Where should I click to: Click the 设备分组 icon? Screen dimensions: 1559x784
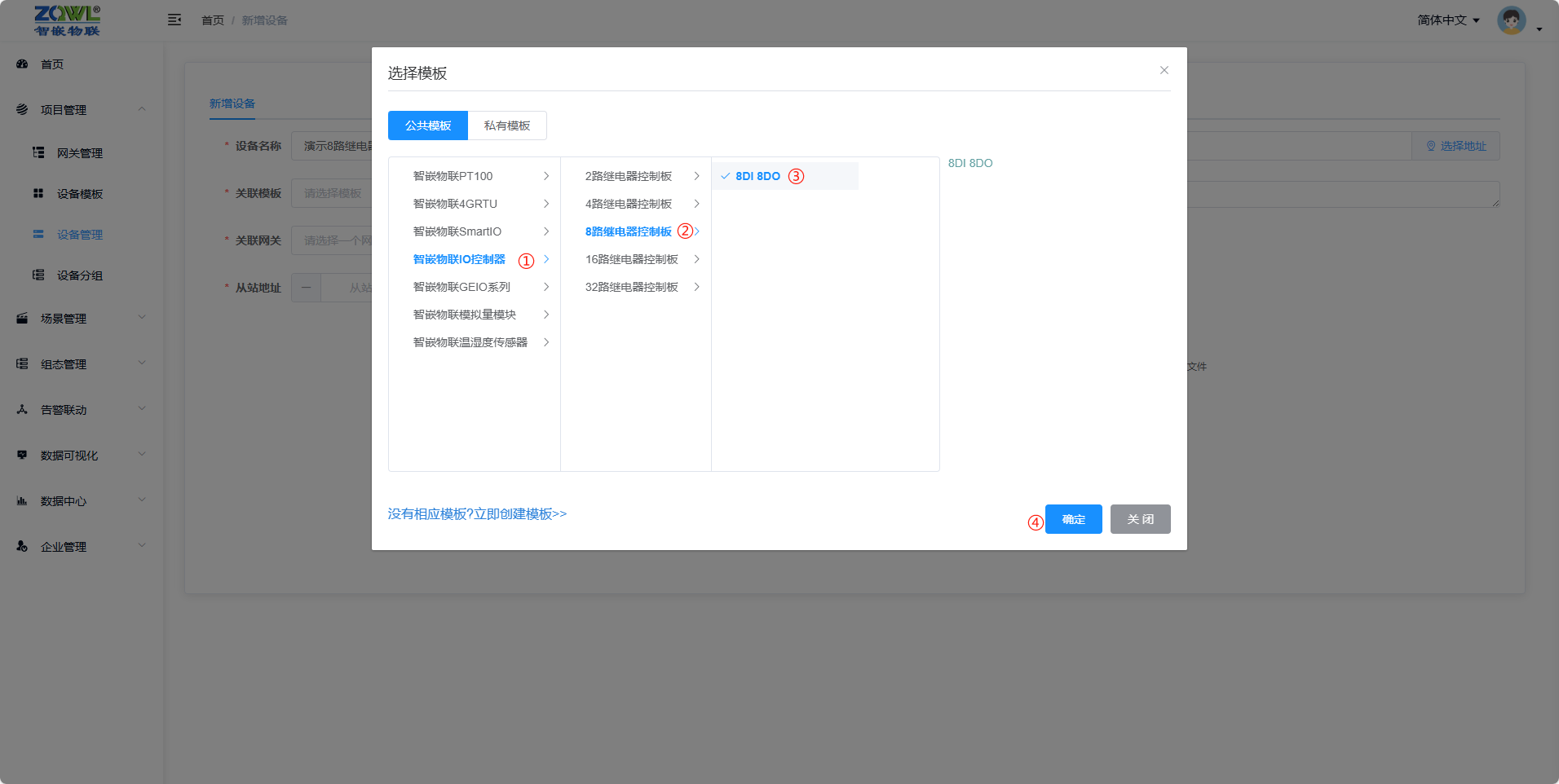point(38,275)
